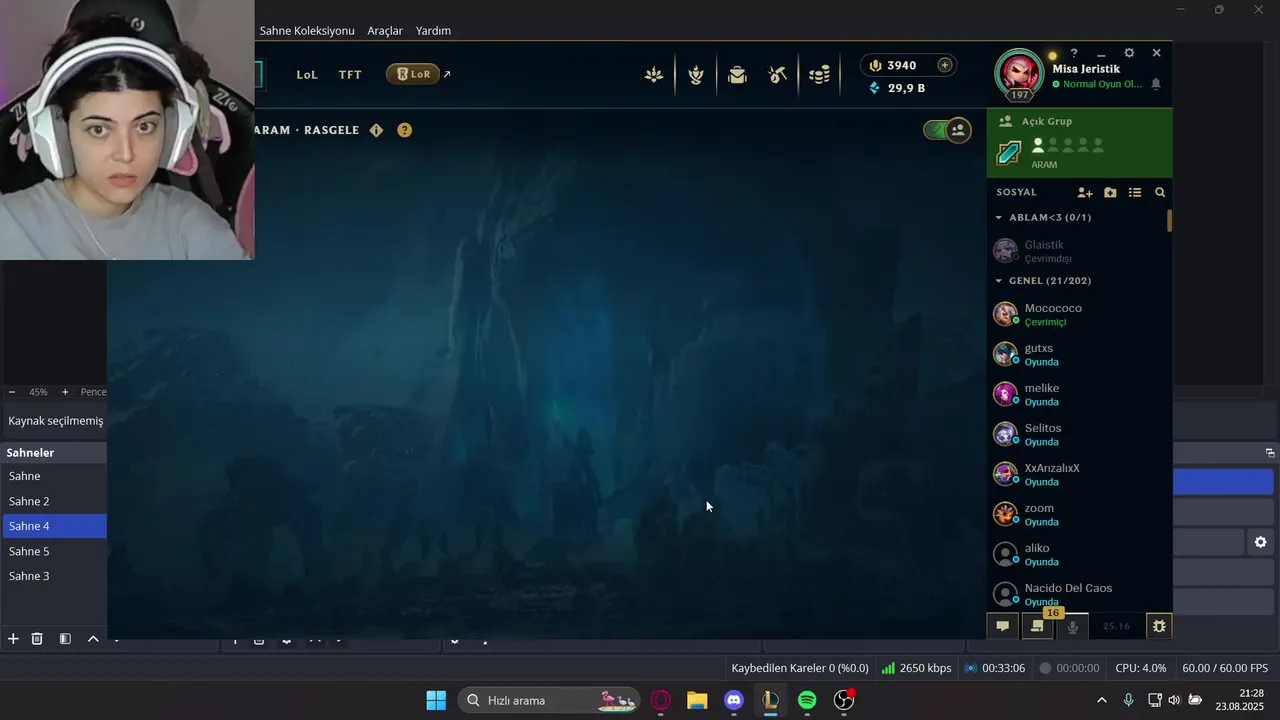Viewport: 1280px width, 720px height.
Task: Select friend aliko in the list
Action: click(1078, 554)
